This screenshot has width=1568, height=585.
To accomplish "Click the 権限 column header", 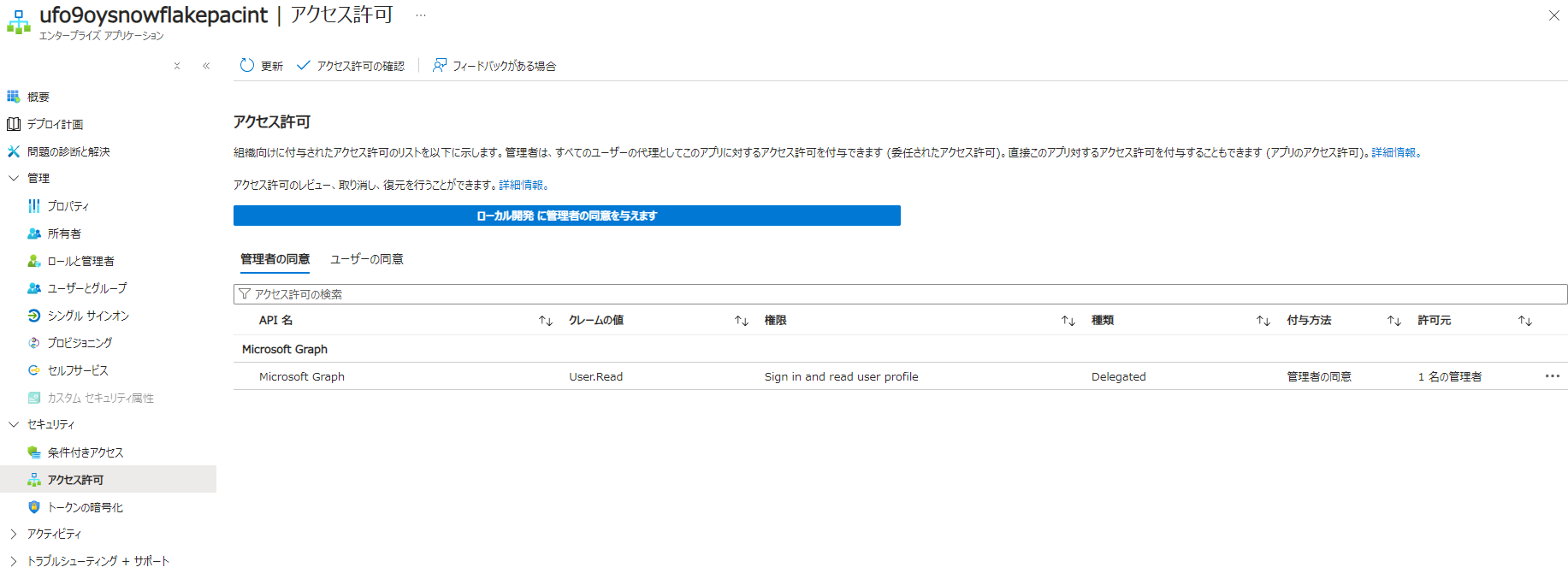I will 775,320.
